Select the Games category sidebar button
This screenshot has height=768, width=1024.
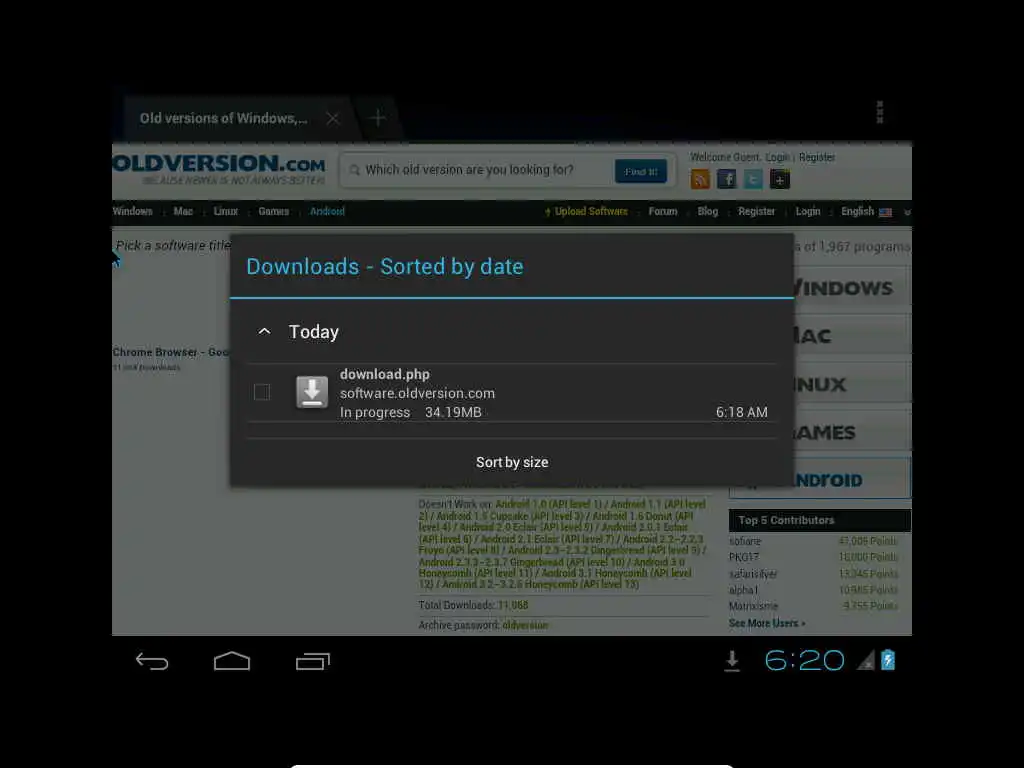tap(852, 432)
